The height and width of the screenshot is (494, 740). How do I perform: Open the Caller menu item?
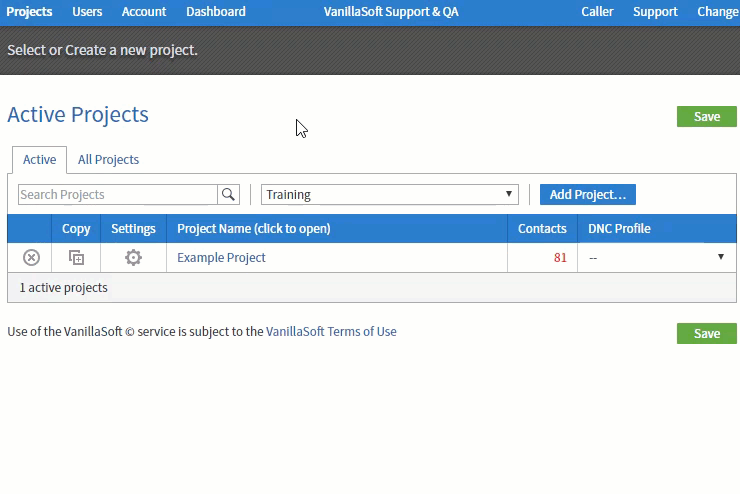(597, 12)
